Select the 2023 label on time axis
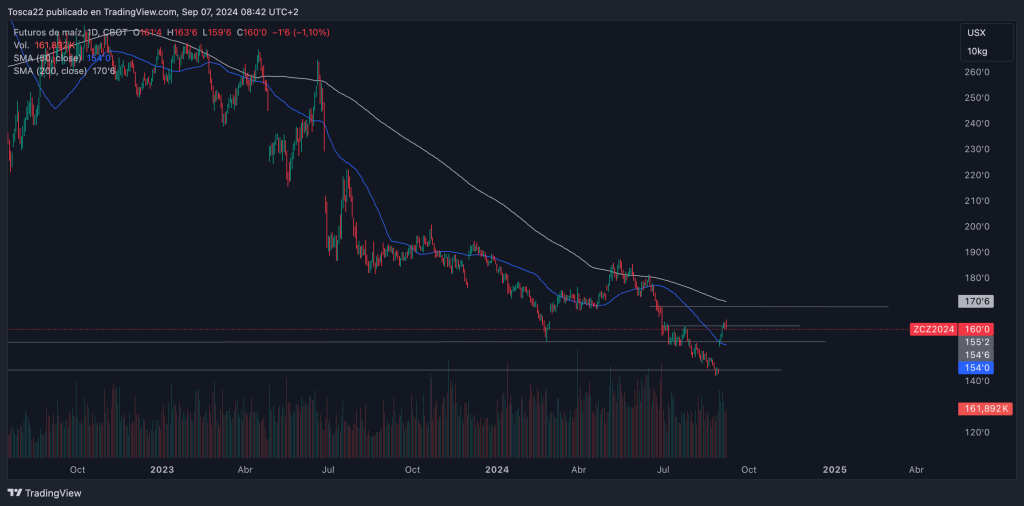 [x=161, y=468]
